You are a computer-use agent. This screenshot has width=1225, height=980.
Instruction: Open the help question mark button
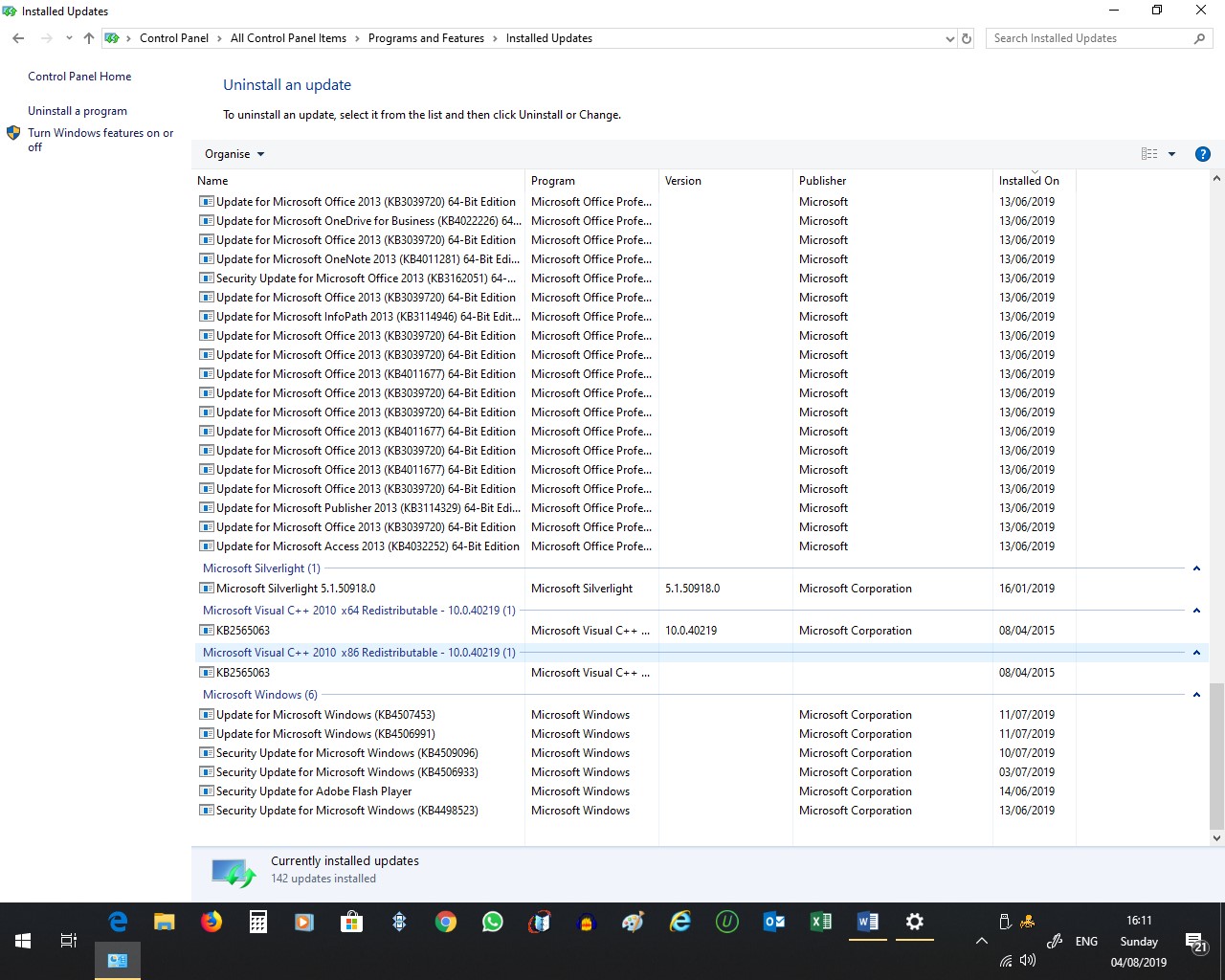coord(1203,154)
